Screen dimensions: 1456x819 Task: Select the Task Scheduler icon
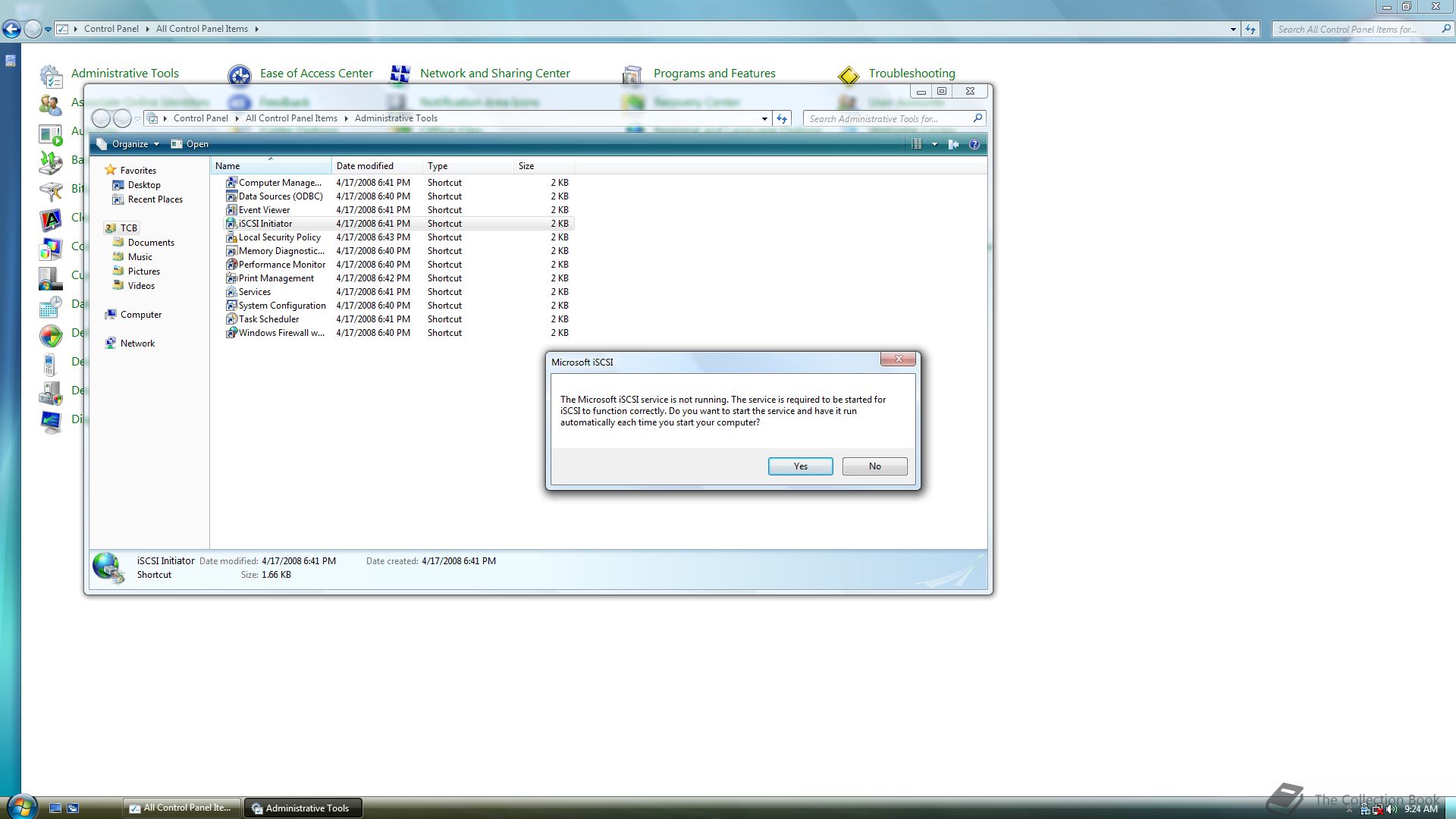click(x=231, y=319)
